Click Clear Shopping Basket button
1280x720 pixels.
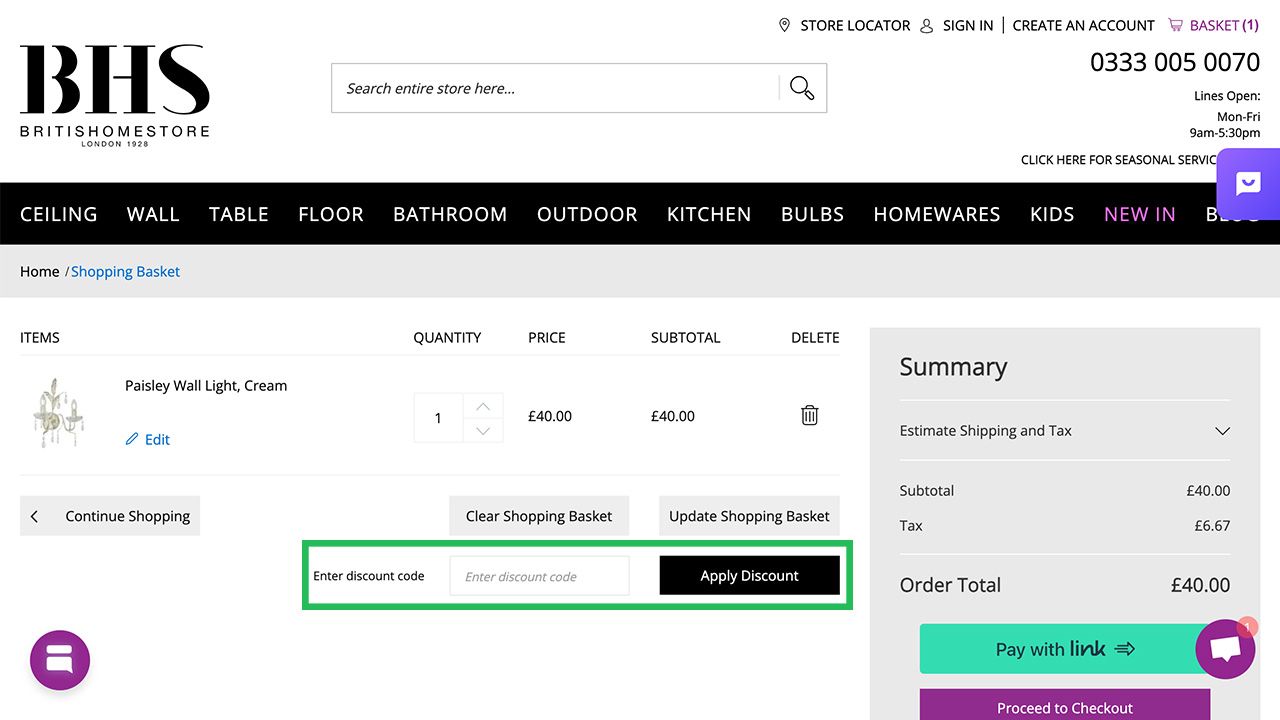click(539, 516)
